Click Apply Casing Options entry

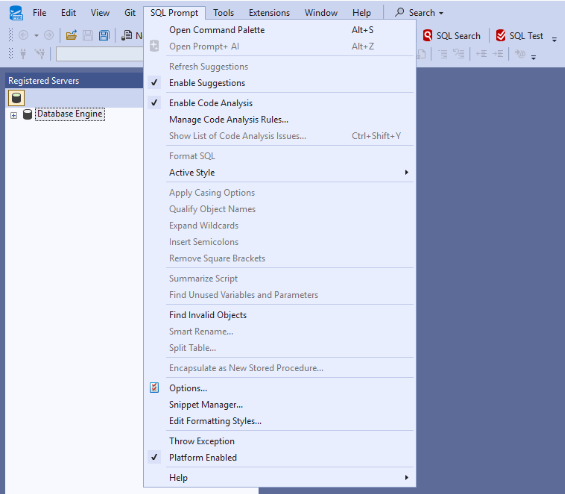click(279, 193)
